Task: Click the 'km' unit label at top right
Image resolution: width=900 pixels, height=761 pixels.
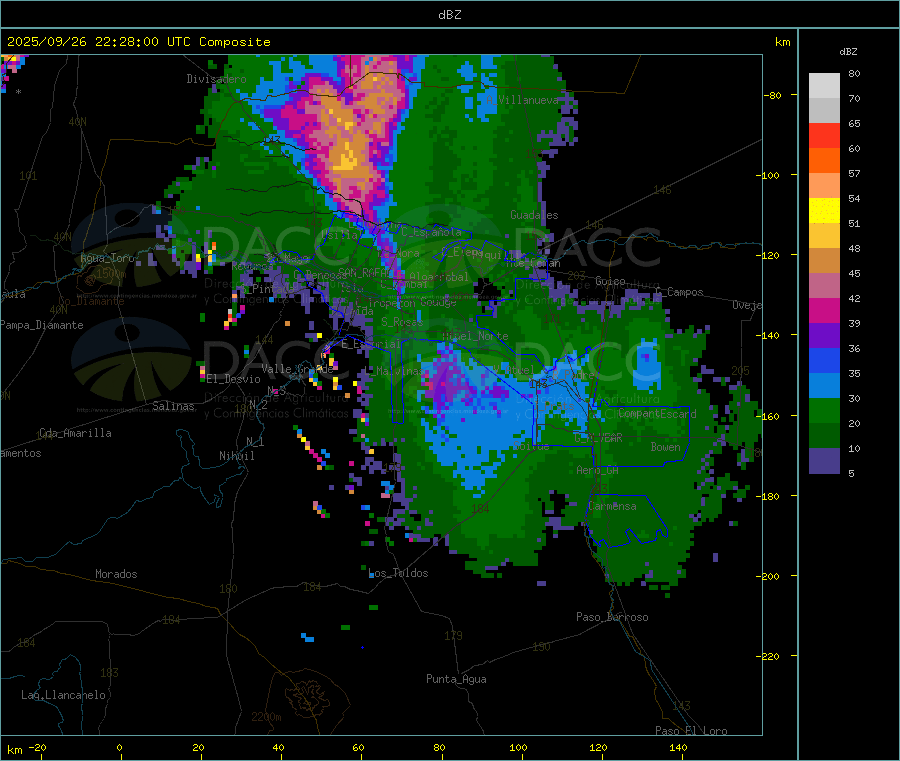Action: (783, 42)
